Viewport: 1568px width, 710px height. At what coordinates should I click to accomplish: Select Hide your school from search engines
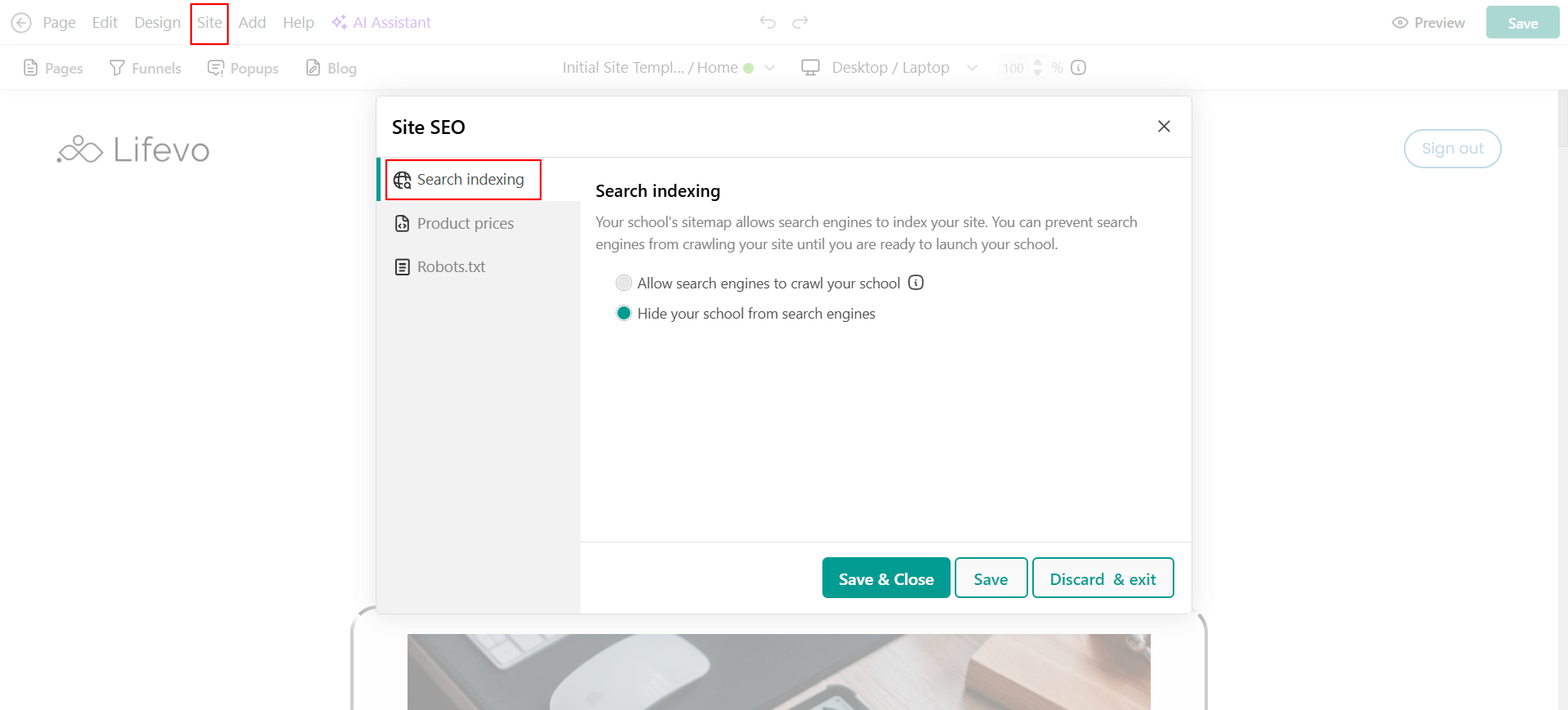pyautogui.click(x=624, y=313)
